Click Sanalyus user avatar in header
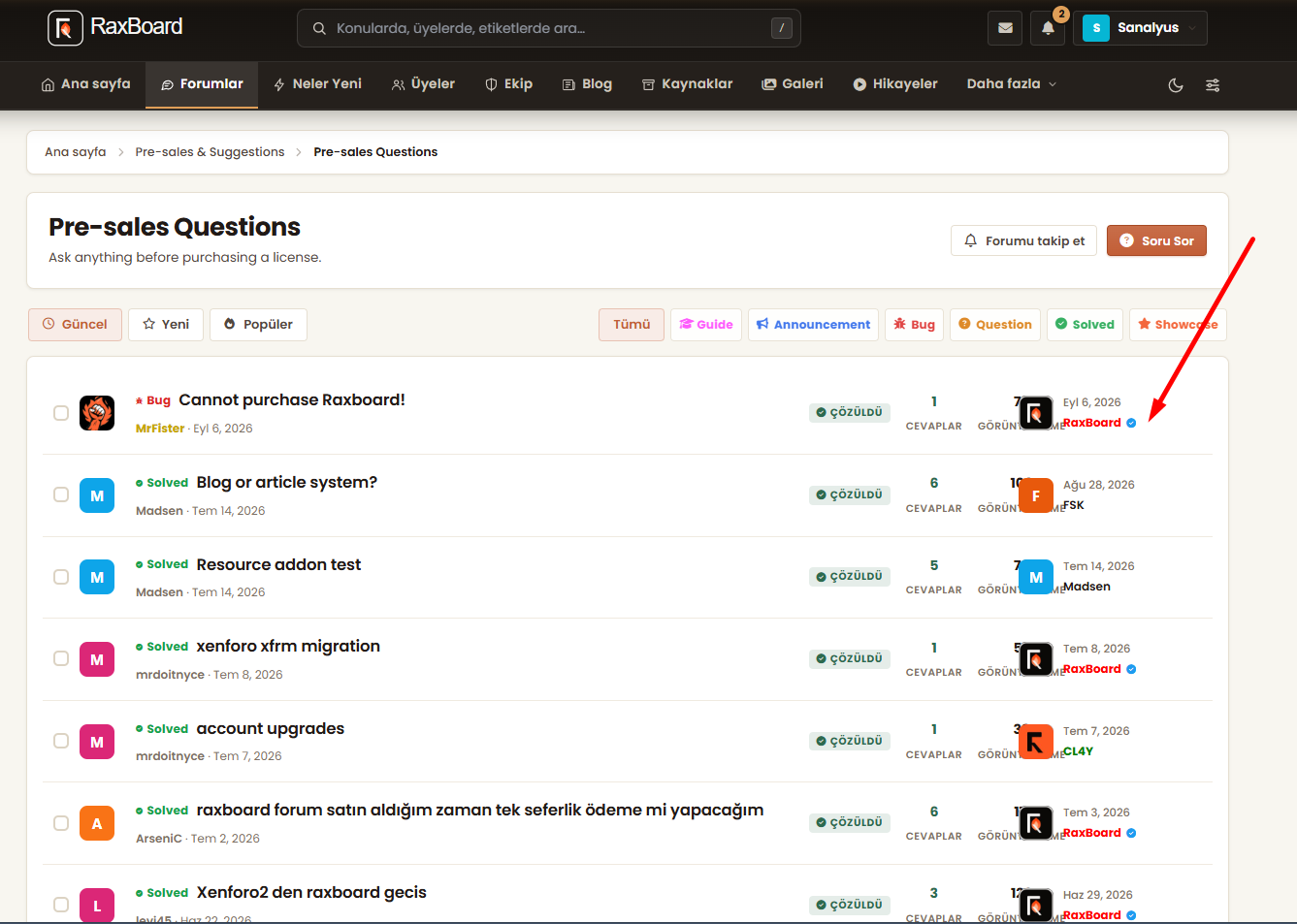Screen dimensions: 1297x924 [x=1096, y=28]
